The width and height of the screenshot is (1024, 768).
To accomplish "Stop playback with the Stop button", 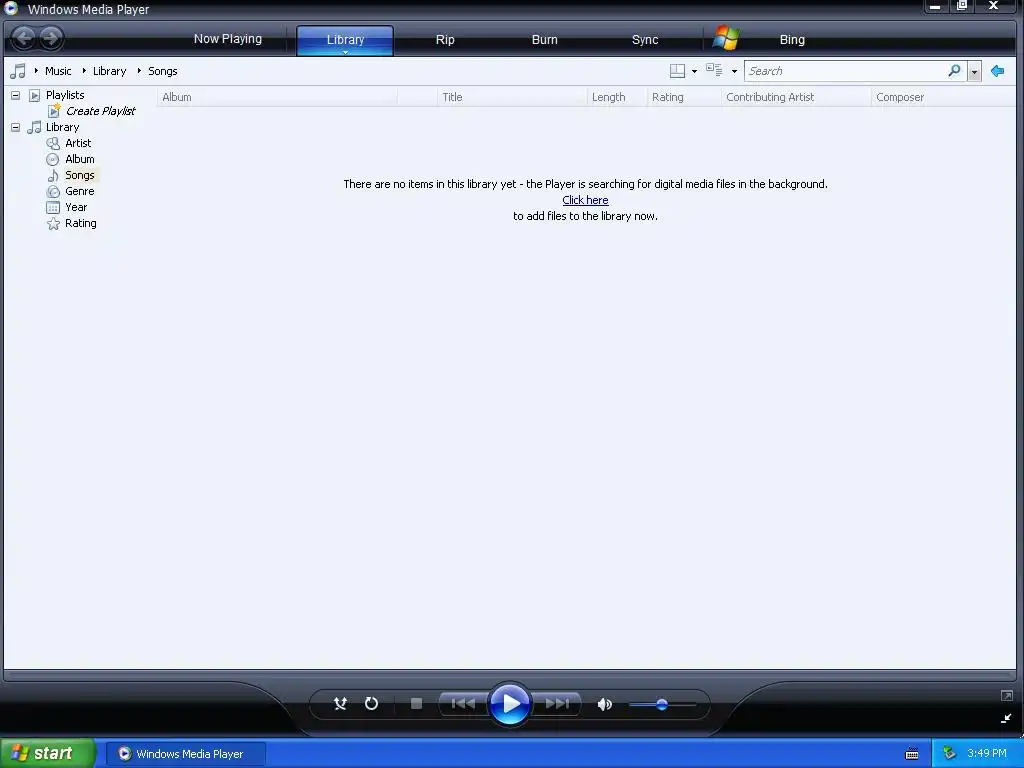I will [x=416, y=703].
